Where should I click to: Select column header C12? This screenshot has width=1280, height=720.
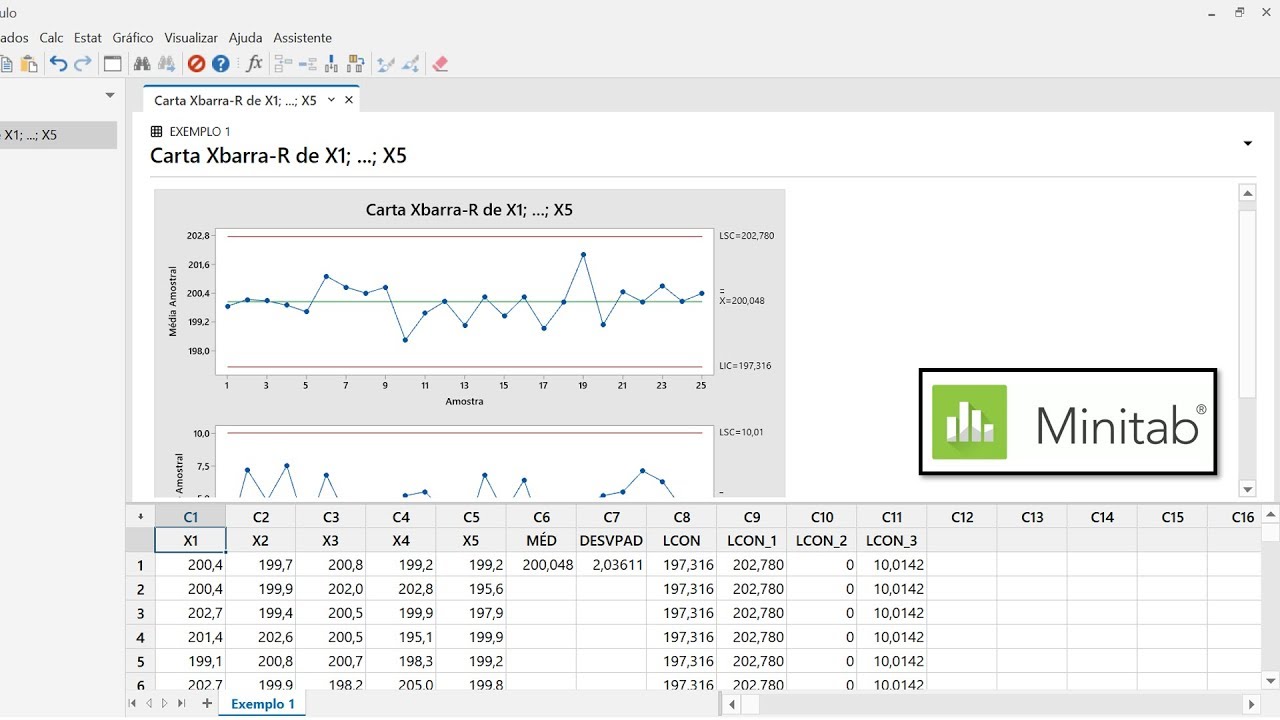[x=962, y=517]
